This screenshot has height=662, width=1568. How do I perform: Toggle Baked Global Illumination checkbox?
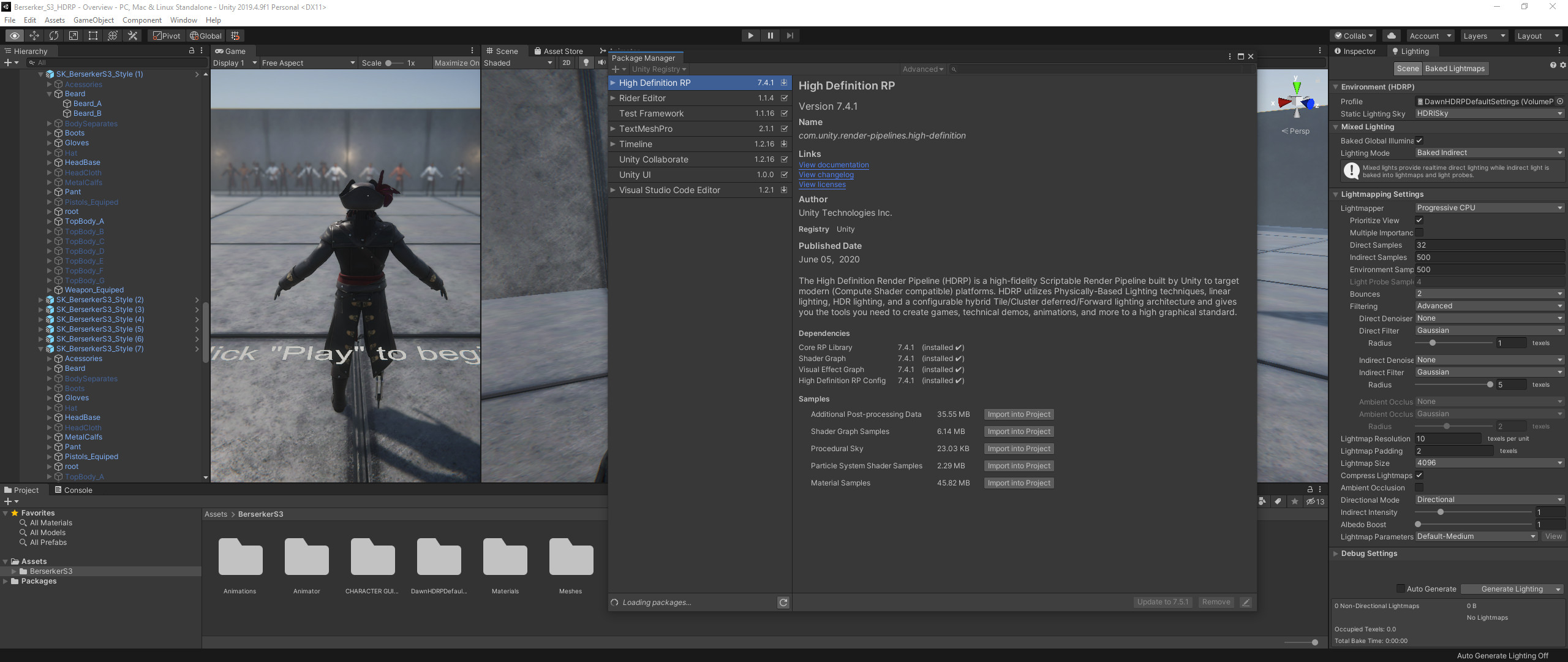click(x=1419, y=140)
